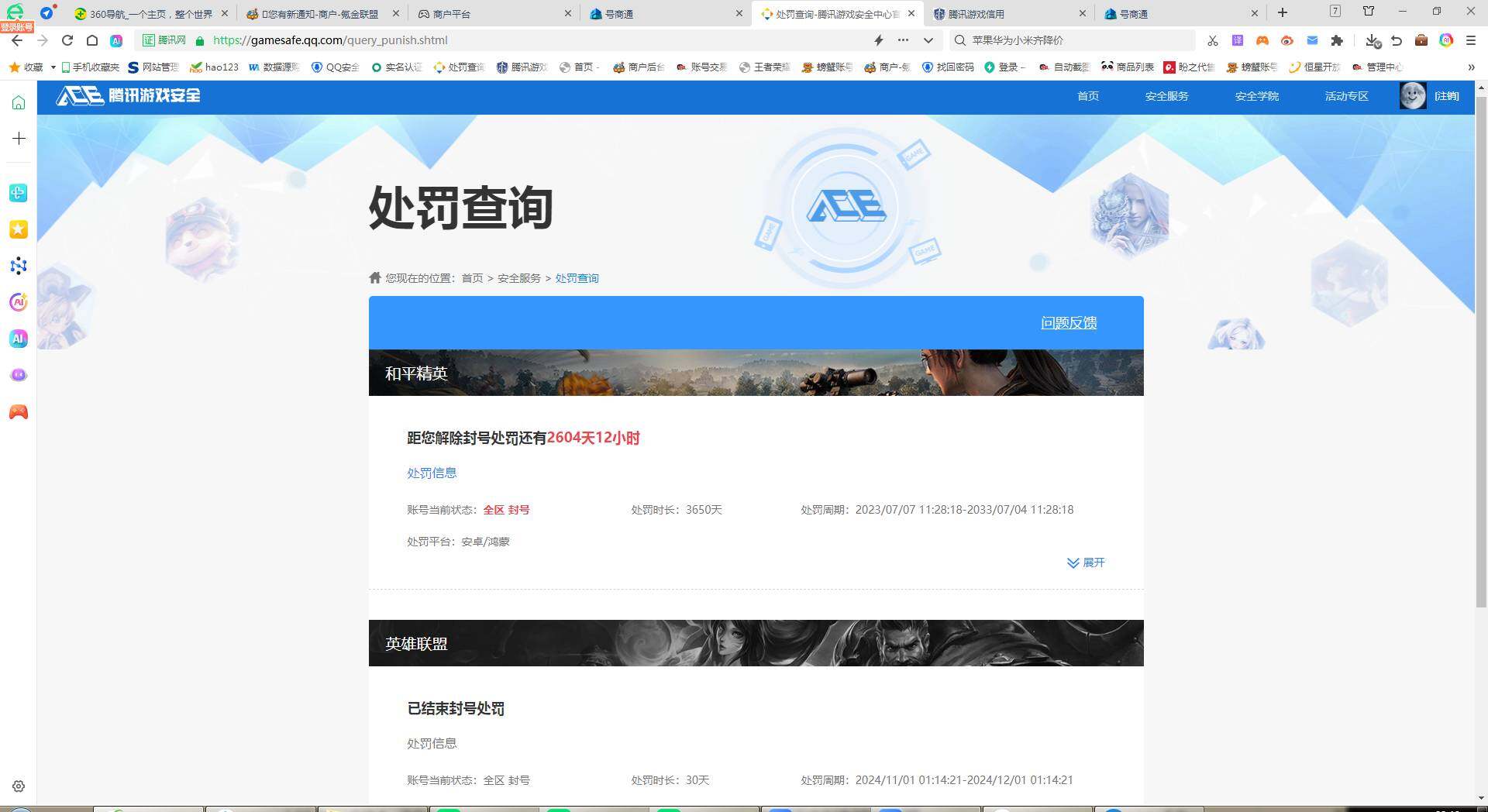Click the 登录账号 login badge

17,27
